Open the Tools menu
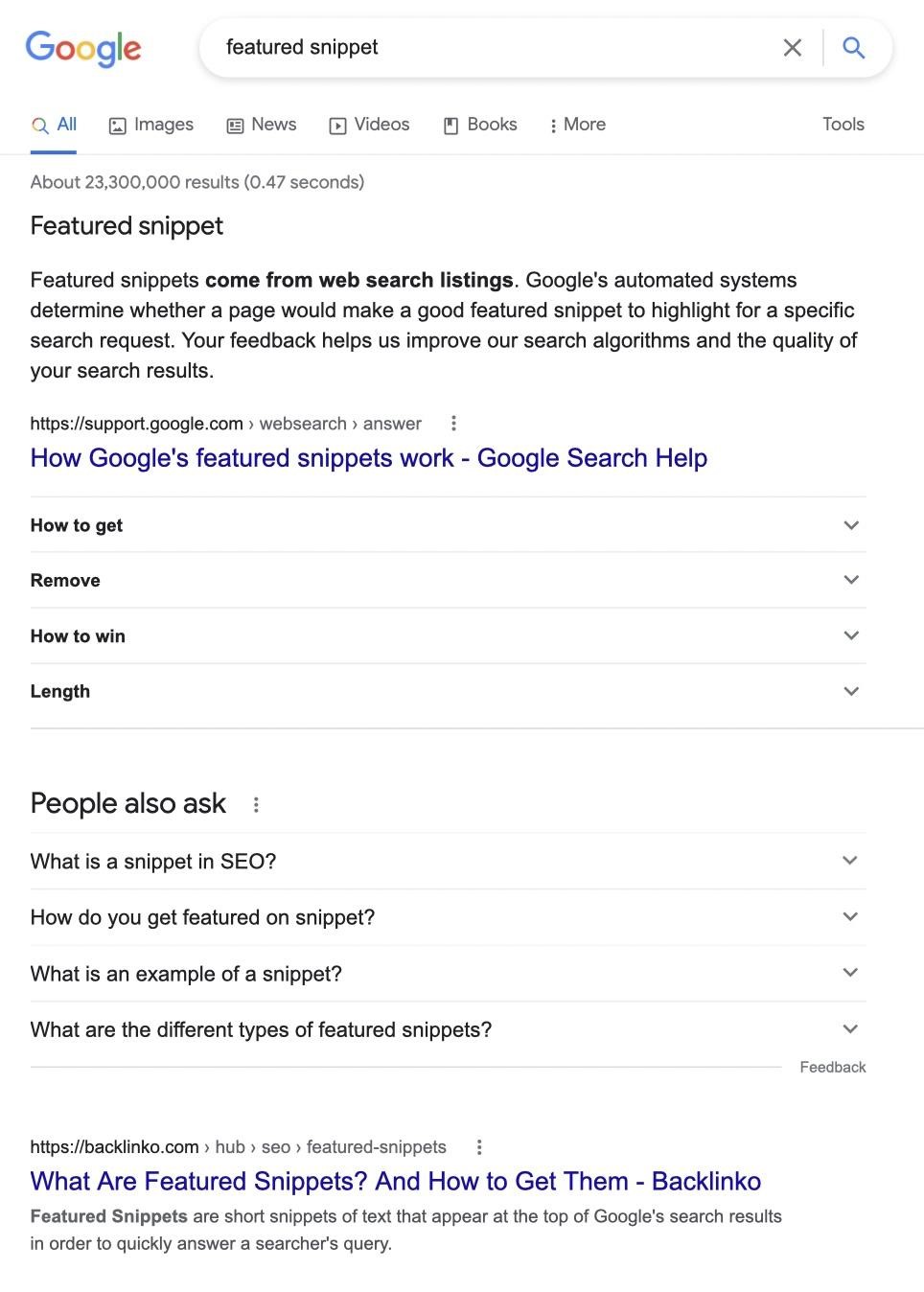924x1292 pixels. tap(843, 125)
